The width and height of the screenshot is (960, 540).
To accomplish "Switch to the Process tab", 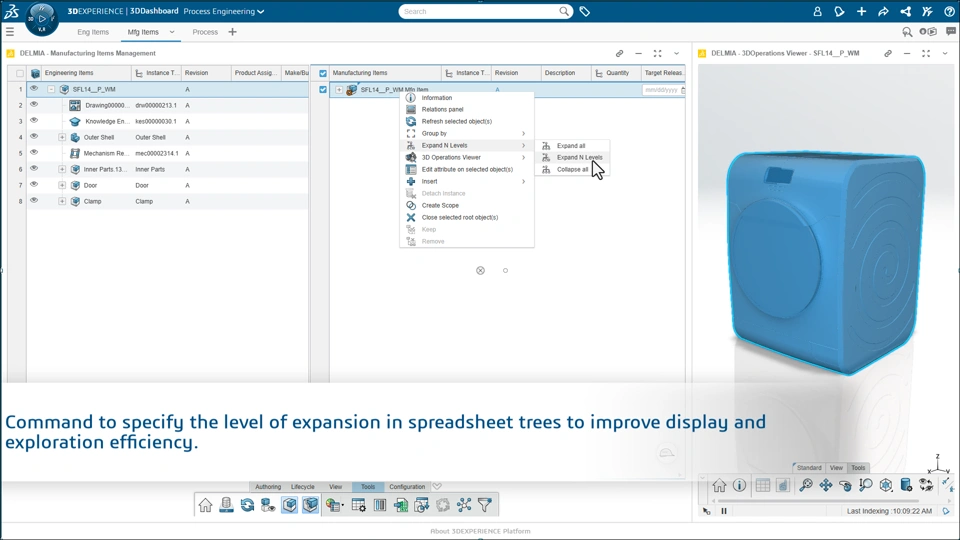I will tap(205, 32).
